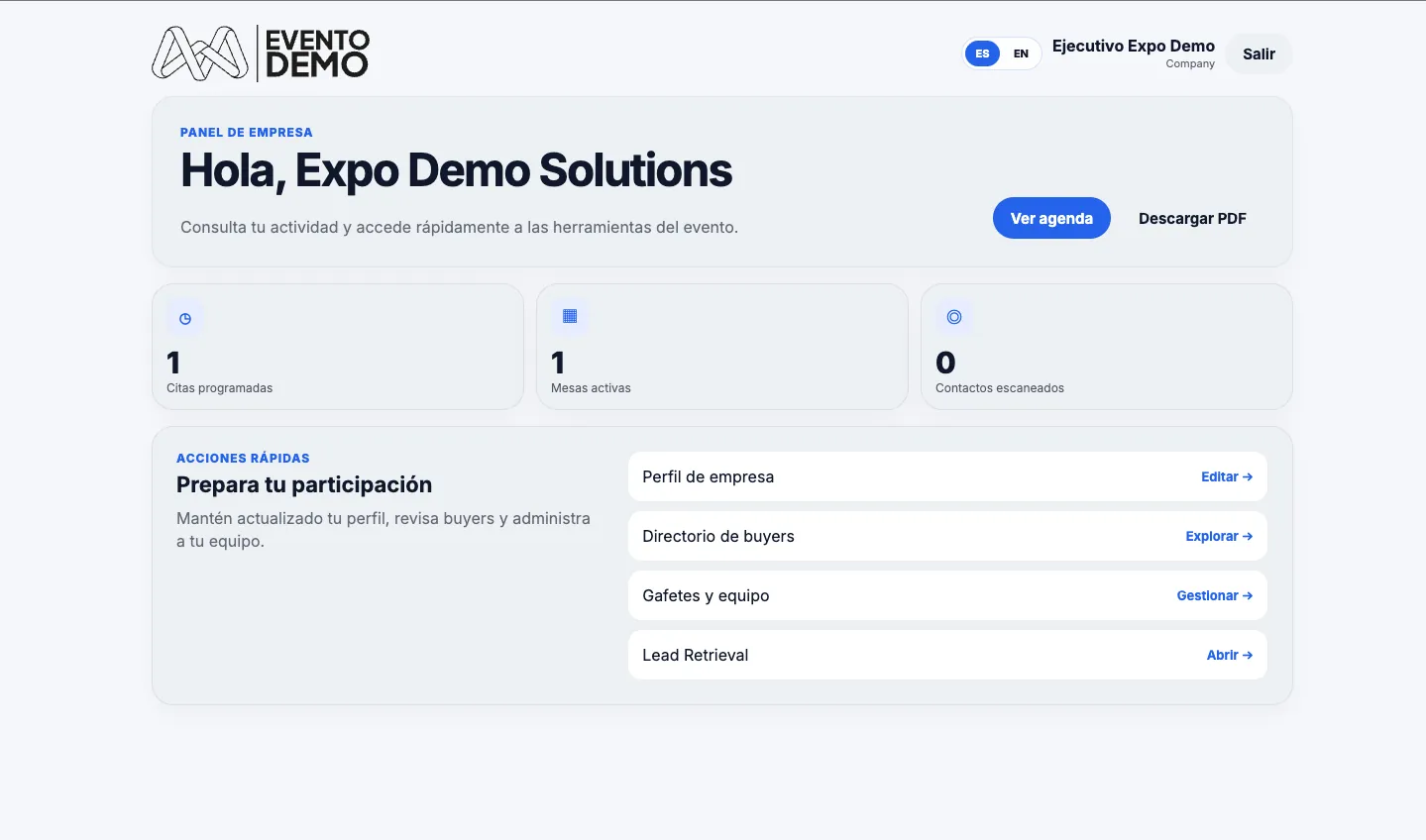Click the PANEL DE EMPRESA label
Image resolution: width=1426 pixels, height=840 pixels.
click(247, 132)
